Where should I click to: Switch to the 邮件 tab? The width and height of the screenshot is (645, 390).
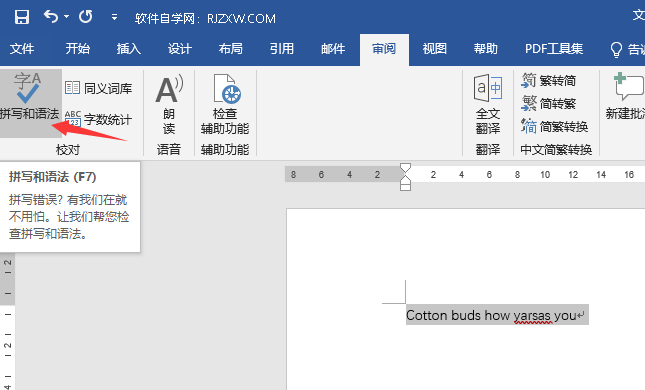point(333,49)
